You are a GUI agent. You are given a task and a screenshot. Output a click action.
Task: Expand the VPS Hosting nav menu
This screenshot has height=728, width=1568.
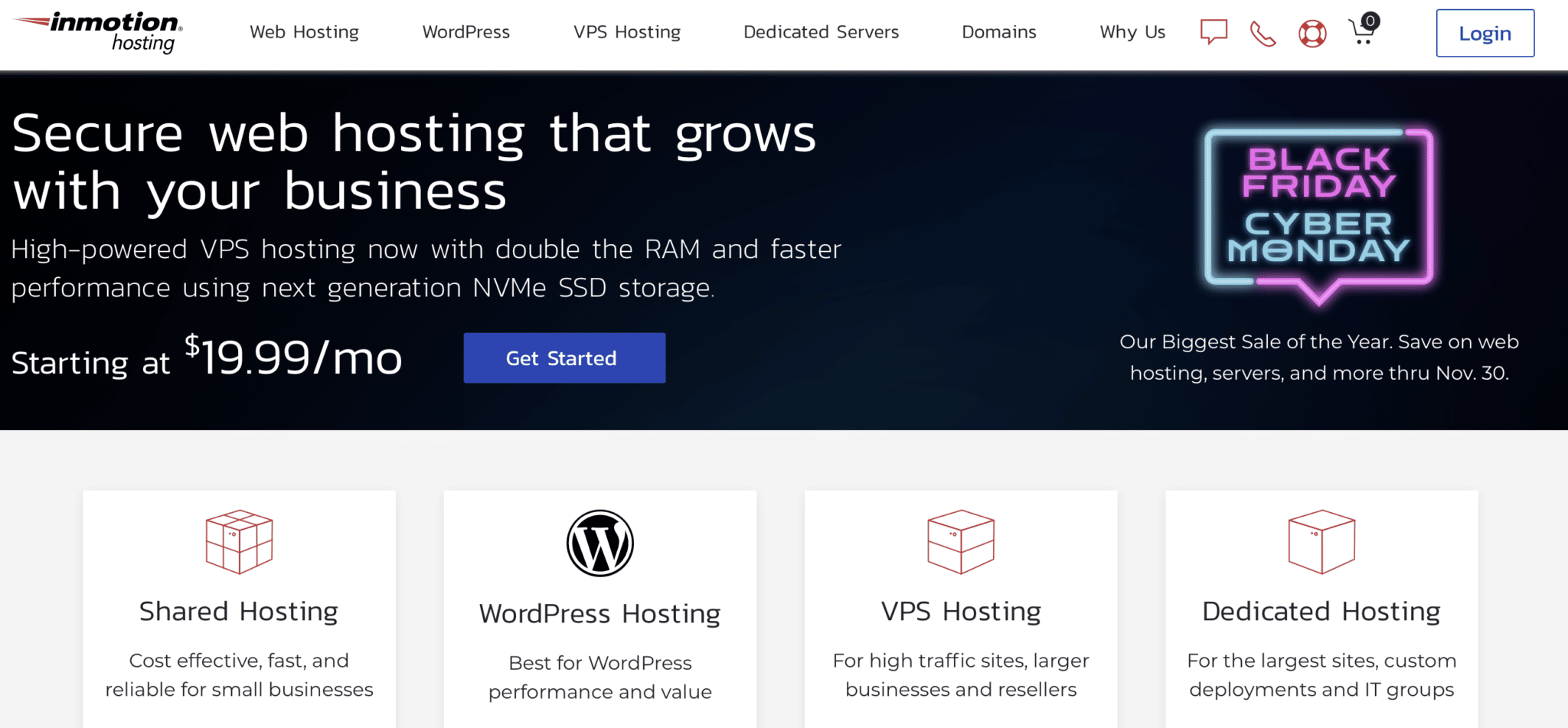[627, 32]
